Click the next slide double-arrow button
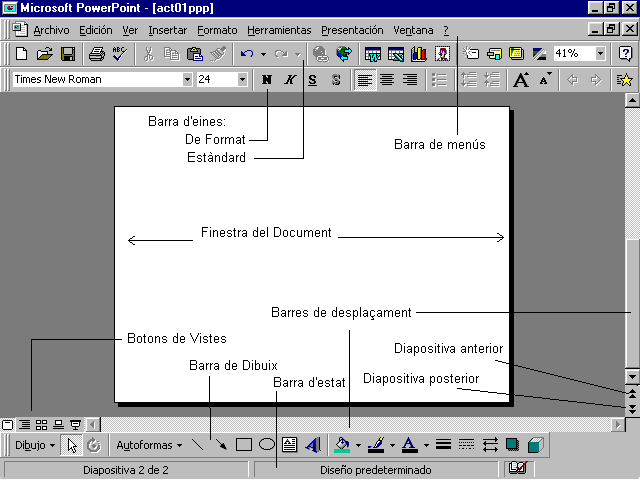 click(x=631, y=409)
